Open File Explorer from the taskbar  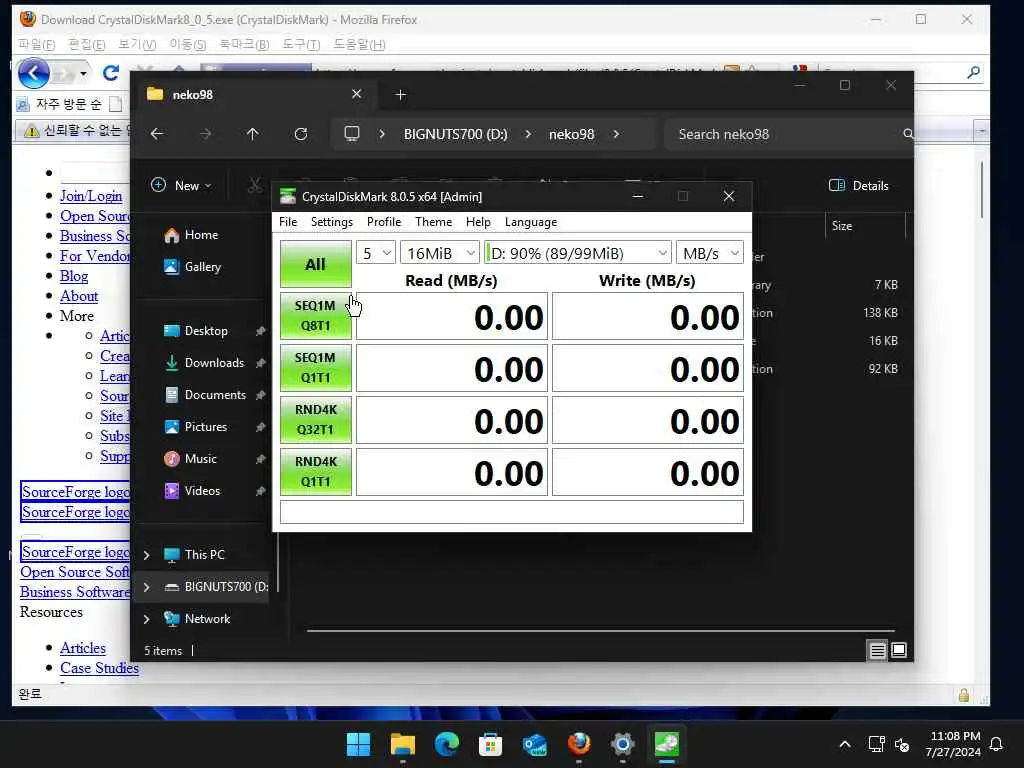tap(403, 744)
